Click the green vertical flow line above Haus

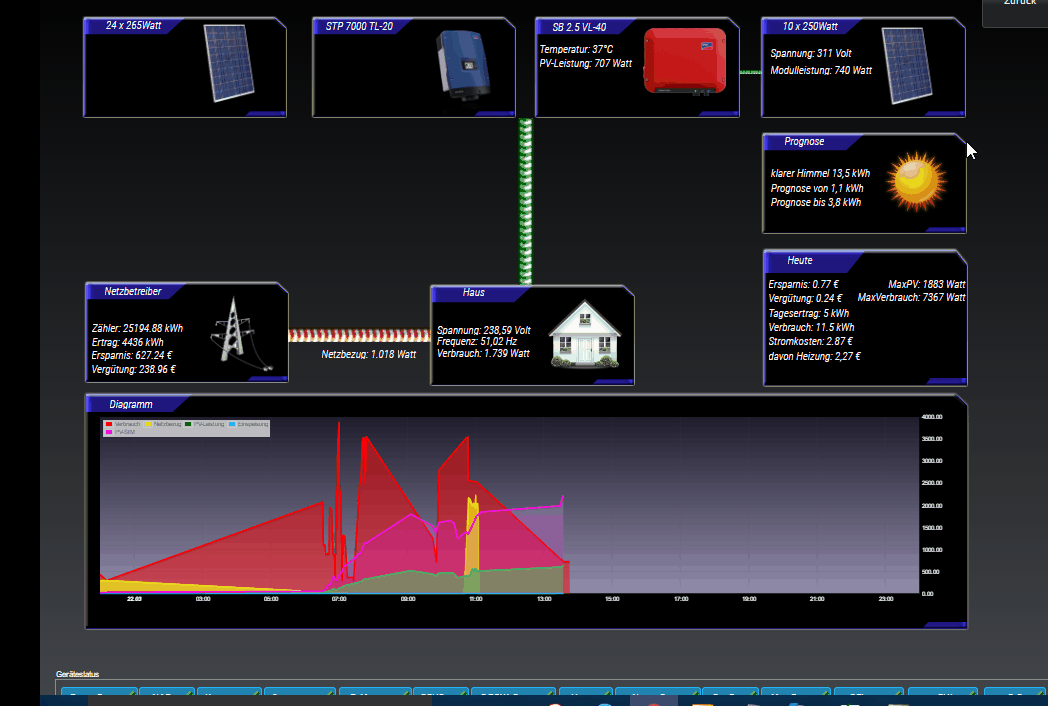(526, 200)
